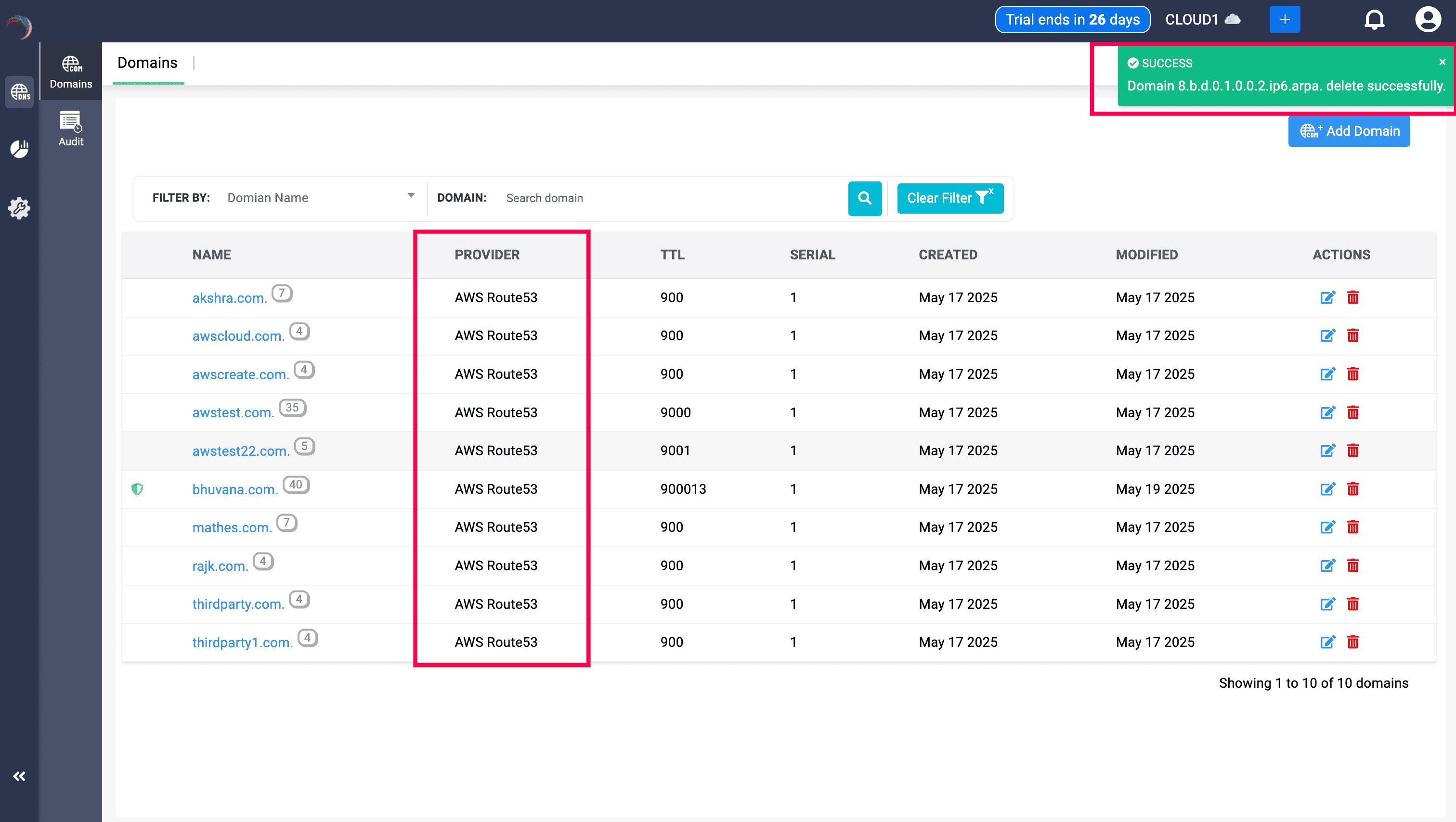
Task: Click the Search domain input field
Action: (650, 198)
